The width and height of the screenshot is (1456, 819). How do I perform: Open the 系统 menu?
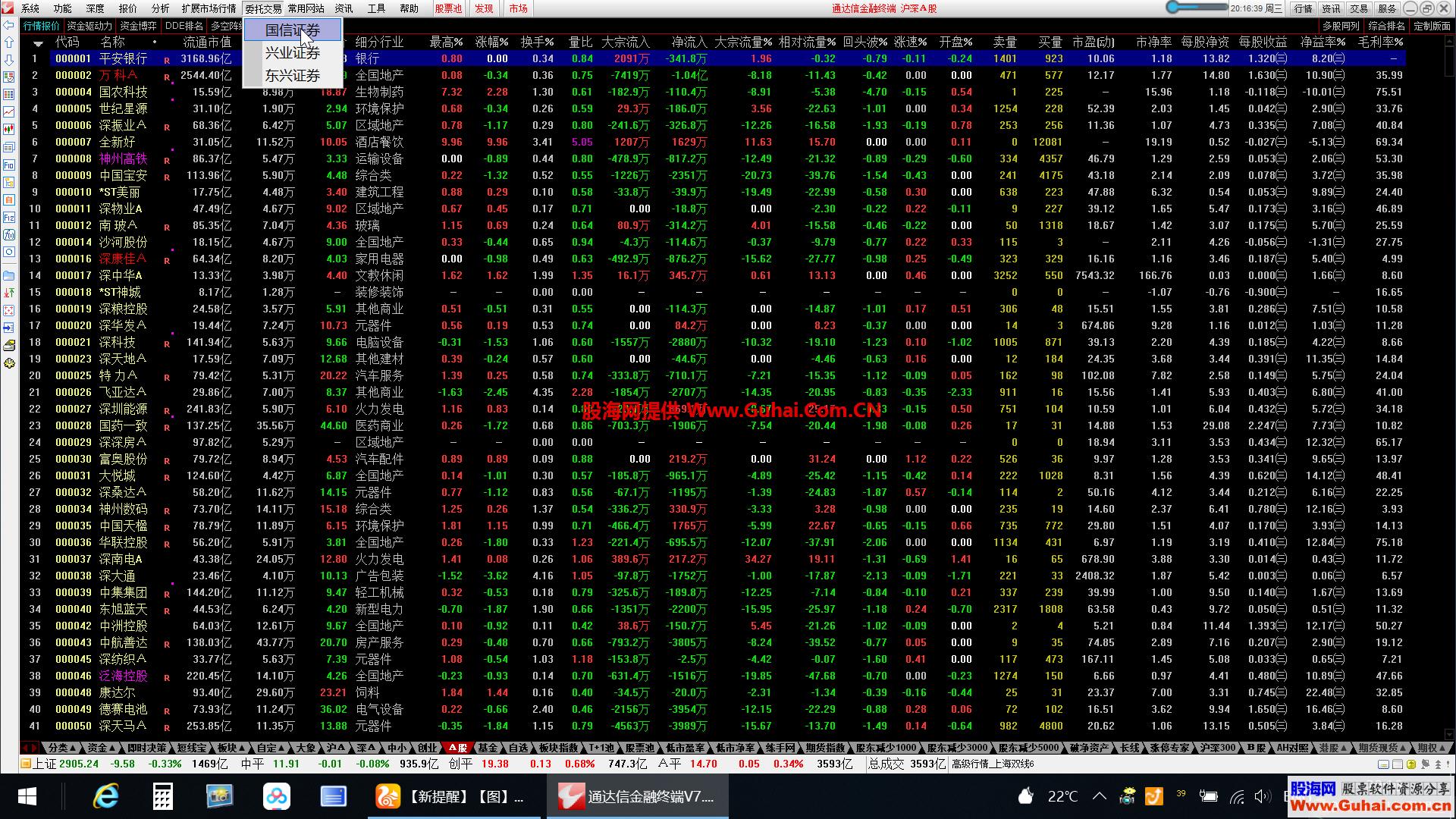pos(30,8)
